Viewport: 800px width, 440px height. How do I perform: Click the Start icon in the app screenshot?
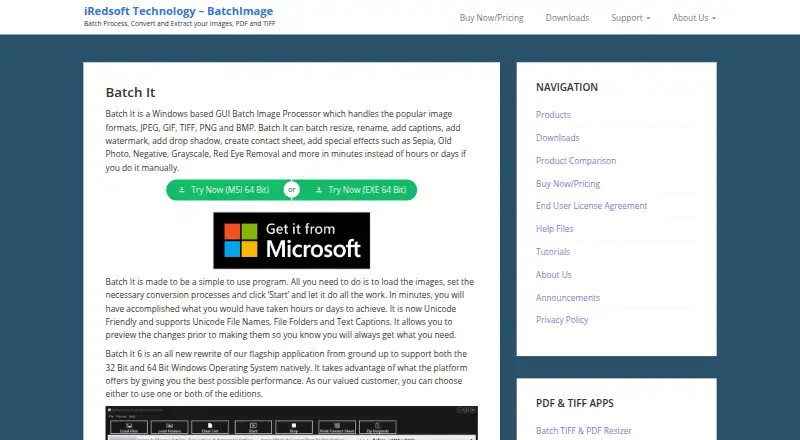(x=253, y=427)
